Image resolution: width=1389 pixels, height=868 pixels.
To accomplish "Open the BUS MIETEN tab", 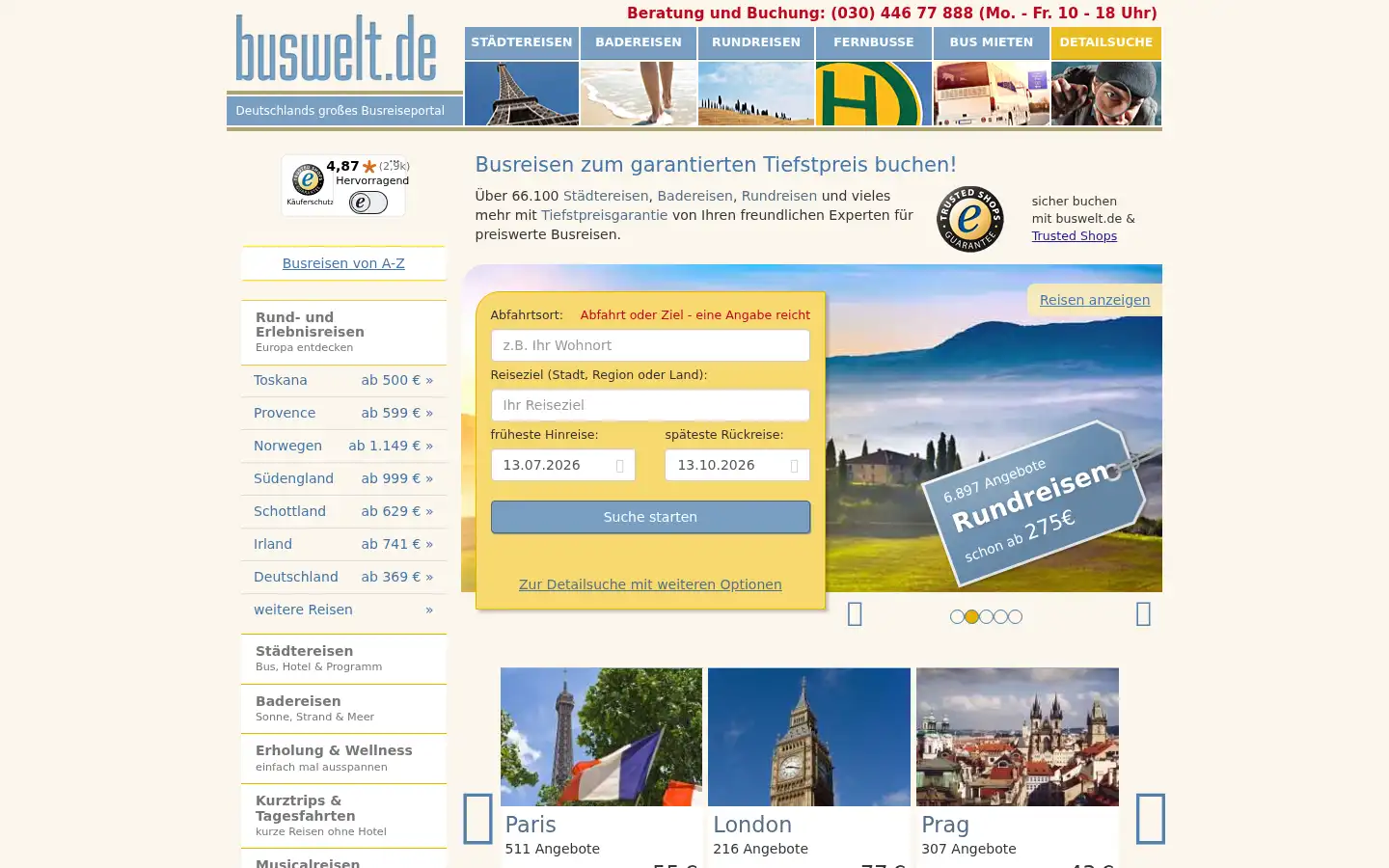I will coord(992,43).
